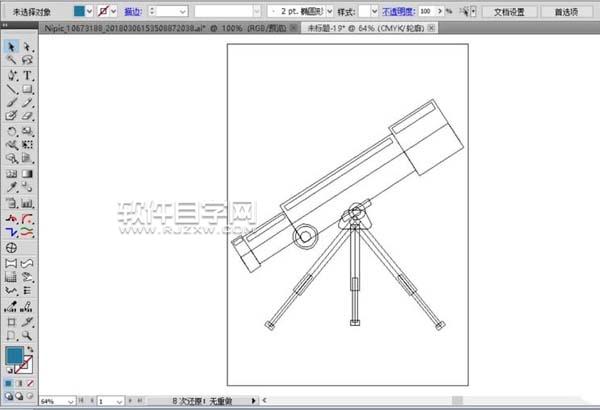The width and height of the screenshot is (600, 410).
Task: Select the circular crosshair tool icon
Action: click(11, 248)
